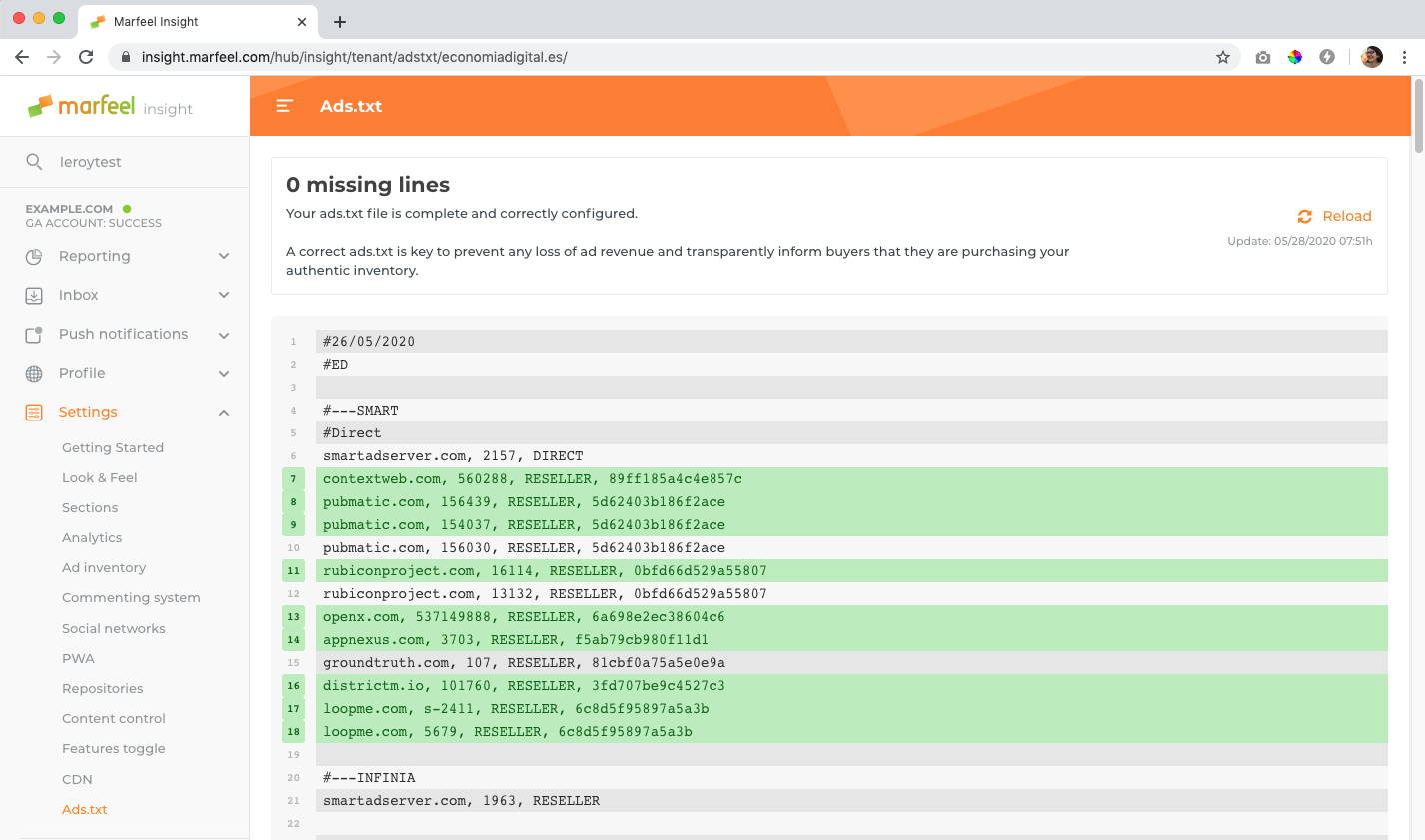
Task: Open Getting Started settings page
Action: coord(113,448)
